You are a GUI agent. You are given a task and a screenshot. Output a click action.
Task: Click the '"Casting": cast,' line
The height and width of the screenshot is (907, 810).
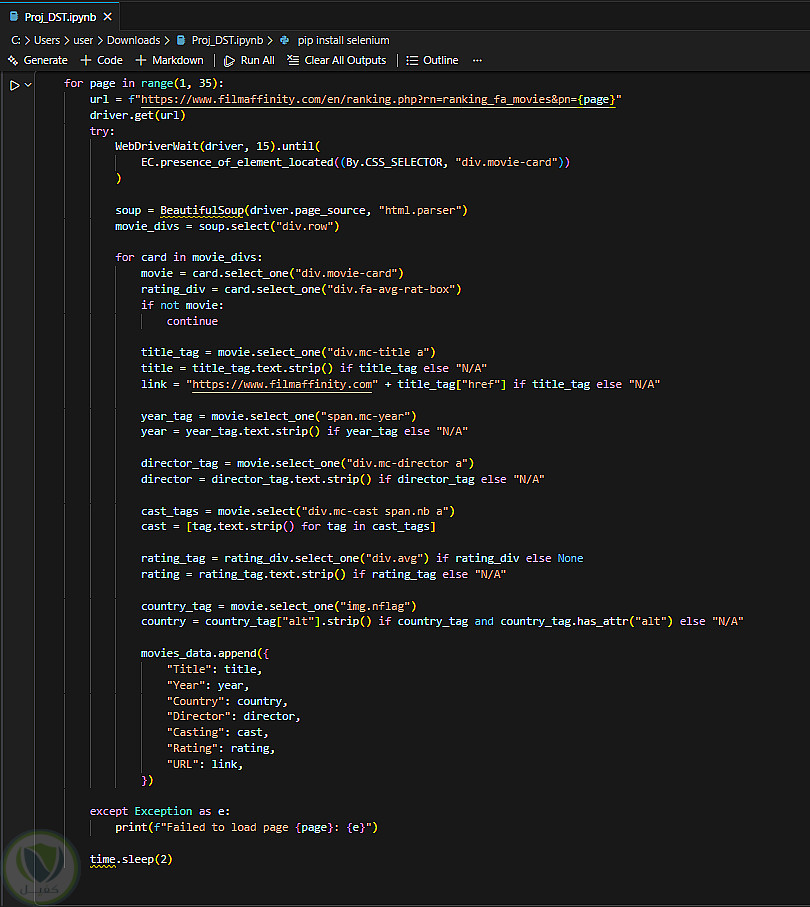(218, 732)
